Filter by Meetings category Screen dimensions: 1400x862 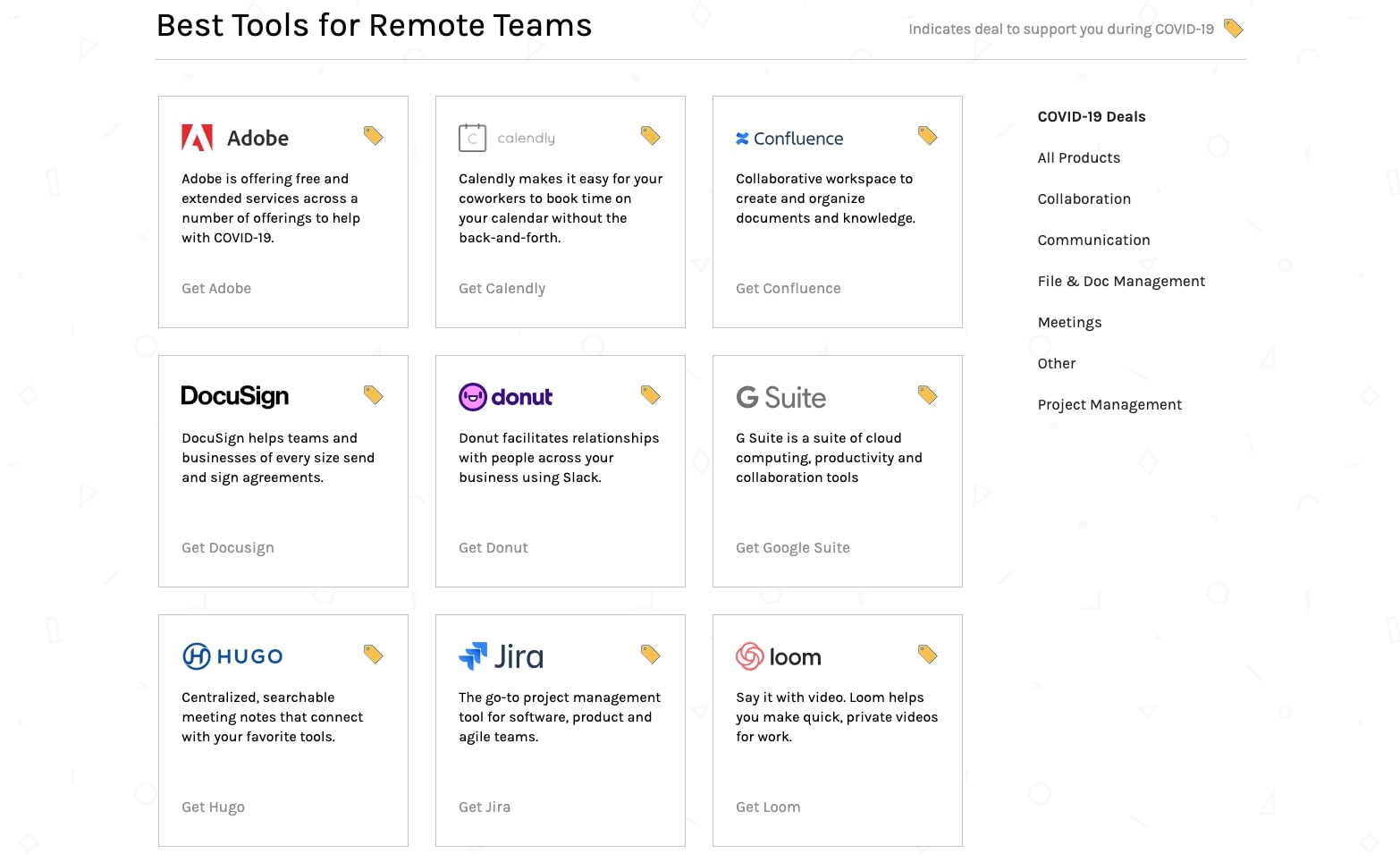click(x=1069, y=322)
